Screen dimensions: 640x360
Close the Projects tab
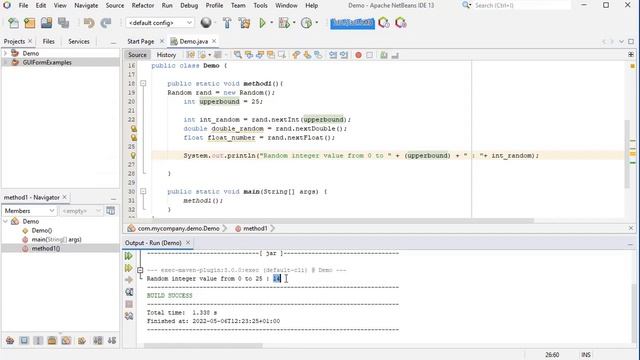point(30,41)
